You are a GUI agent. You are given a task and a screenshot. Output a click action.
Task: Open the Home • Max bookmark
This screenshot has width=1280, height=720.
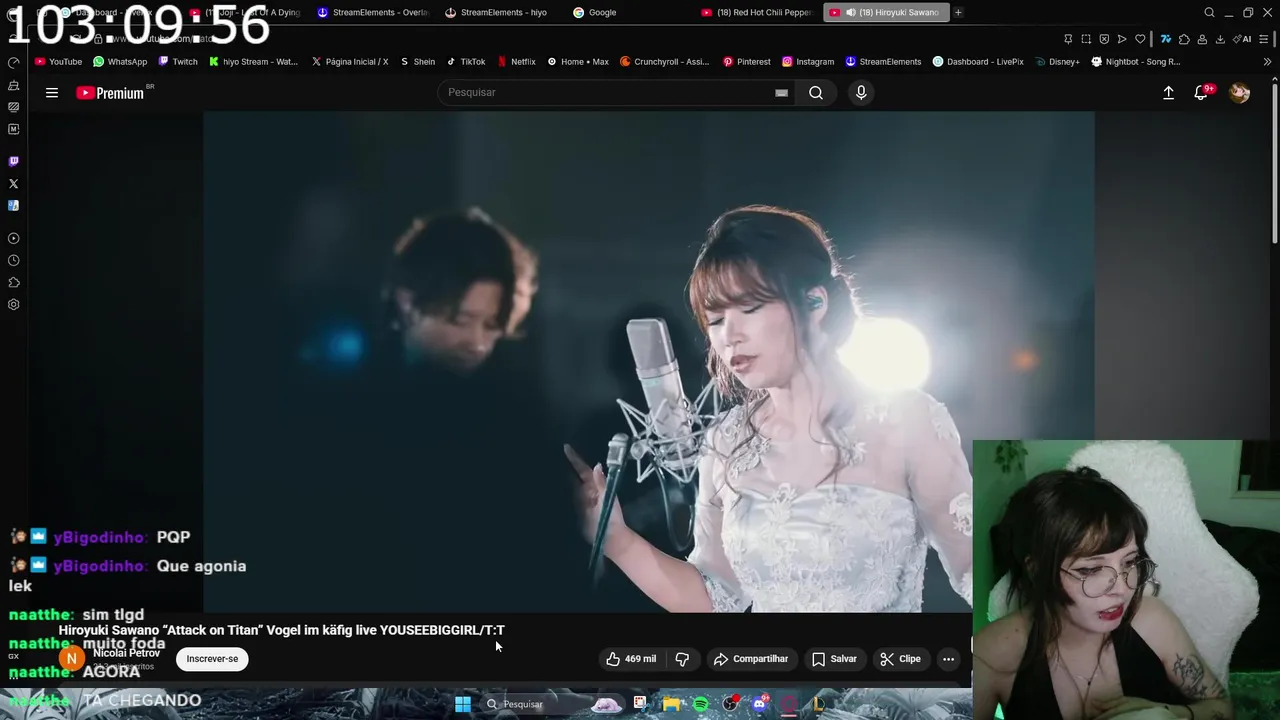(577, 61)
